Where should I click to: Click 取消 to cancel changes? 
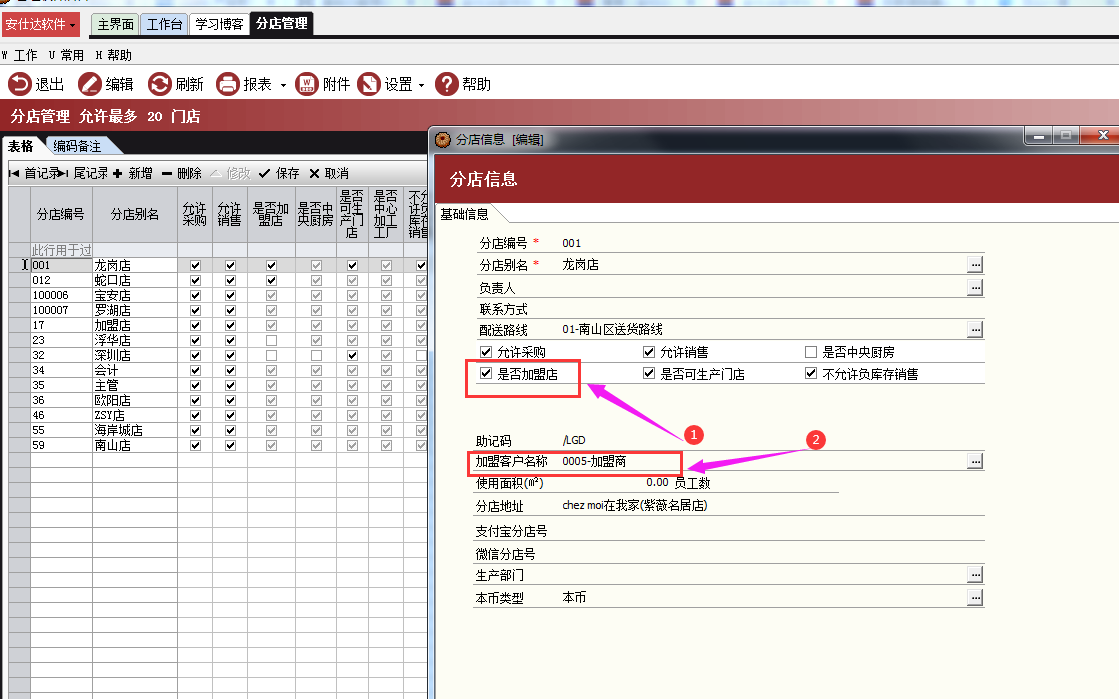[x=329, y=174]
